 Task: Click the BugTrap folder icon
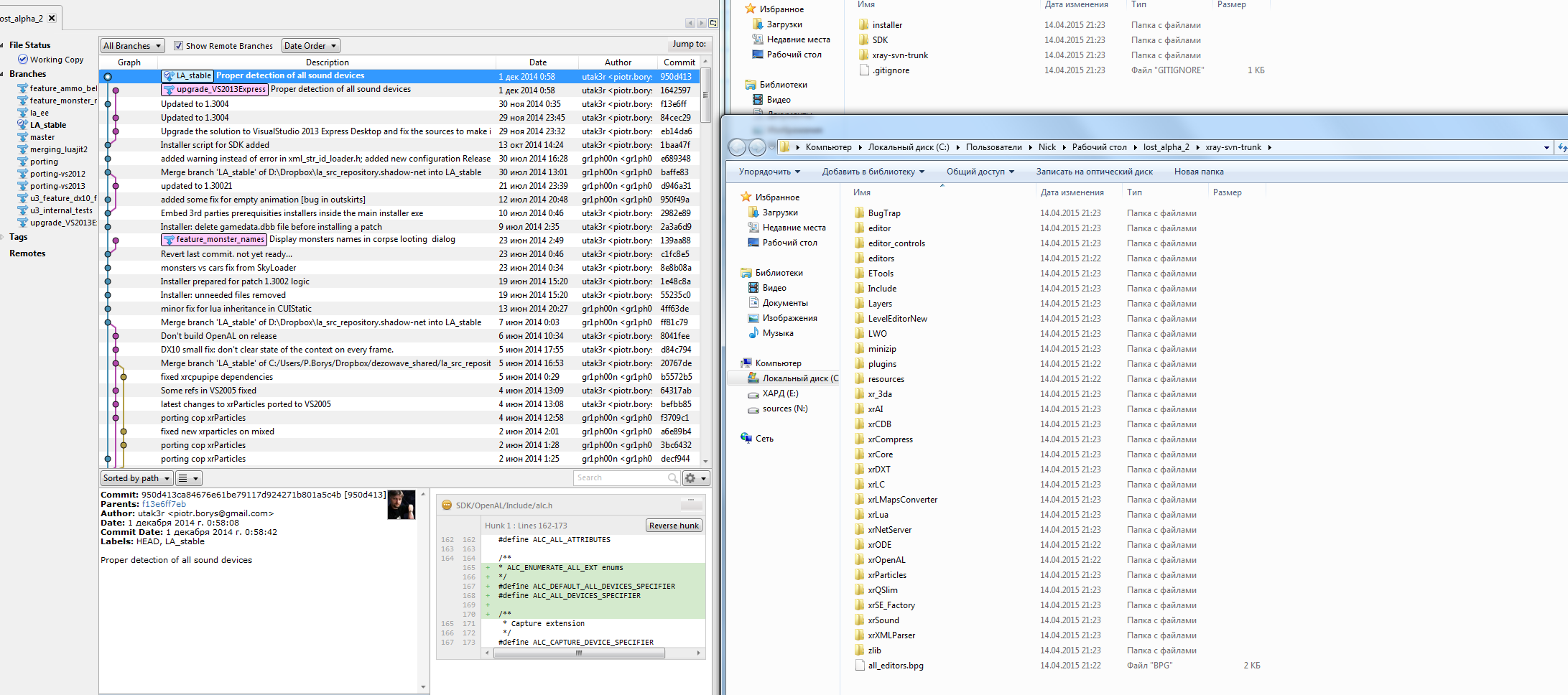(x=860, y=213)
